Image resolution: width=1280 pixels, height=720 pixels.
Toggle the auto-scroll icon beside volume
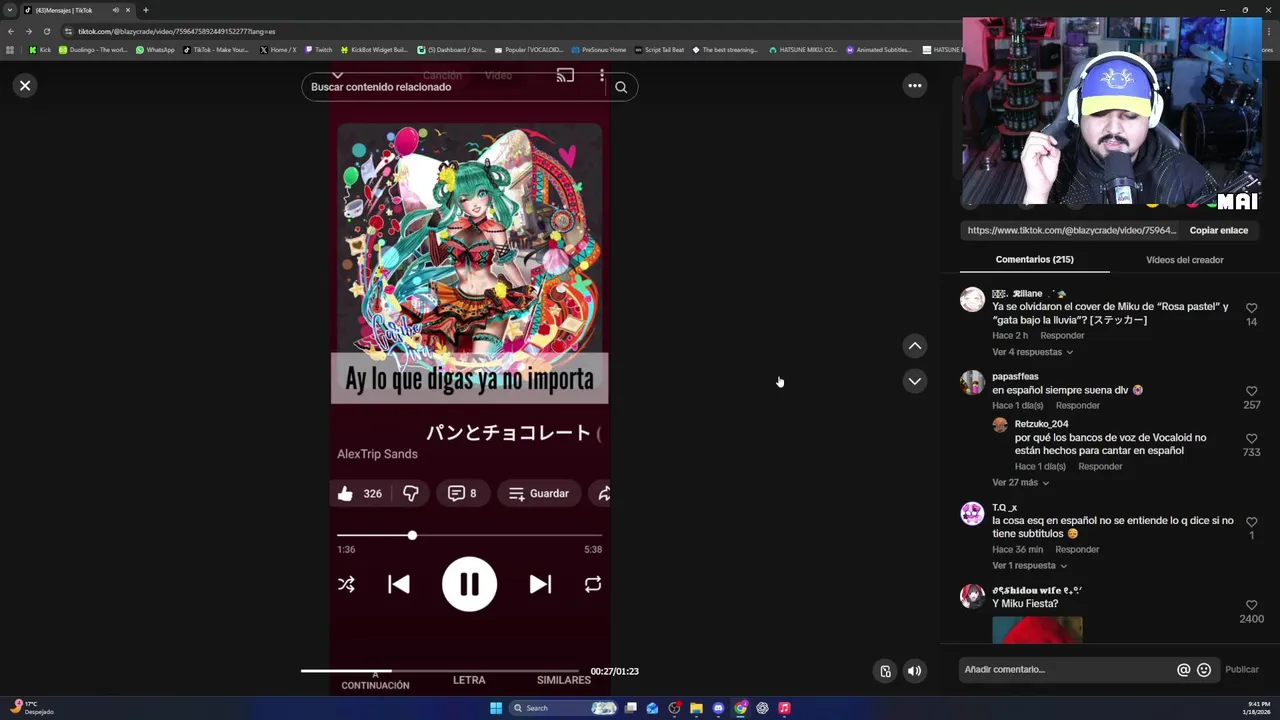tap(885, 671)
